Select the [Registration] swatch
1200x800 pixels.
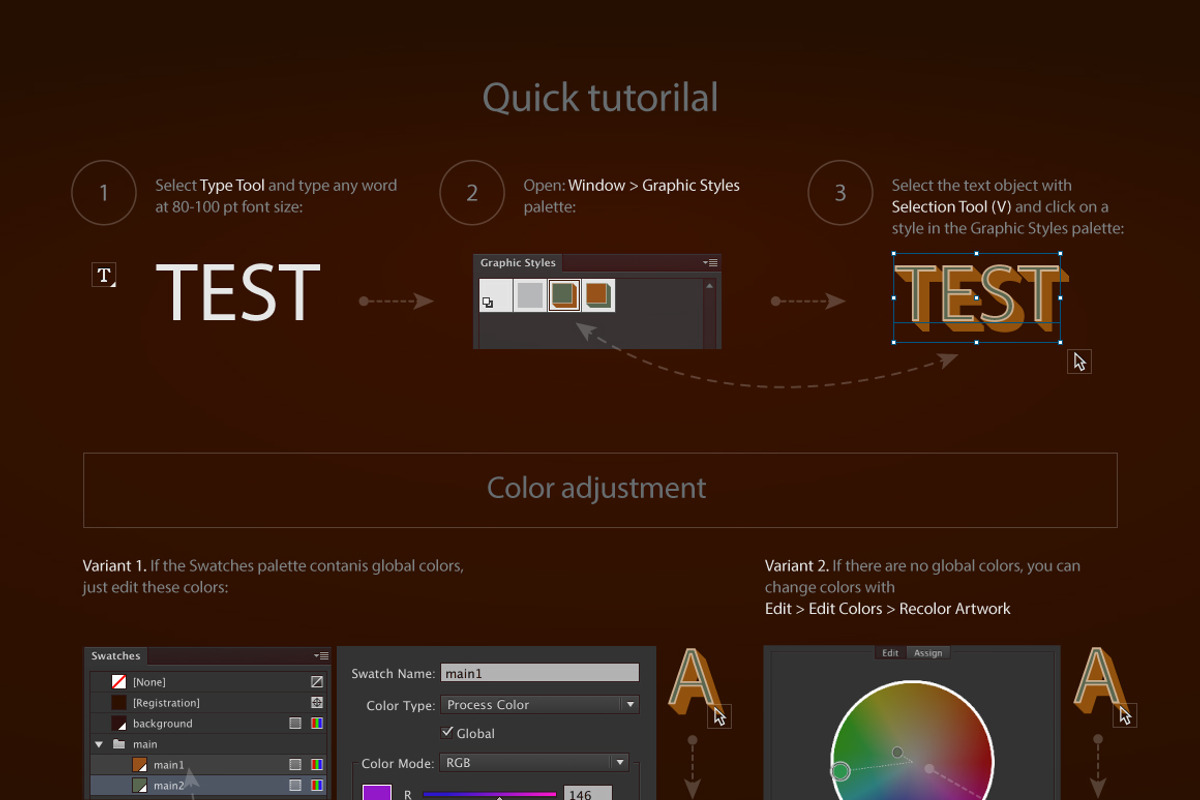(x=208, y=703)
